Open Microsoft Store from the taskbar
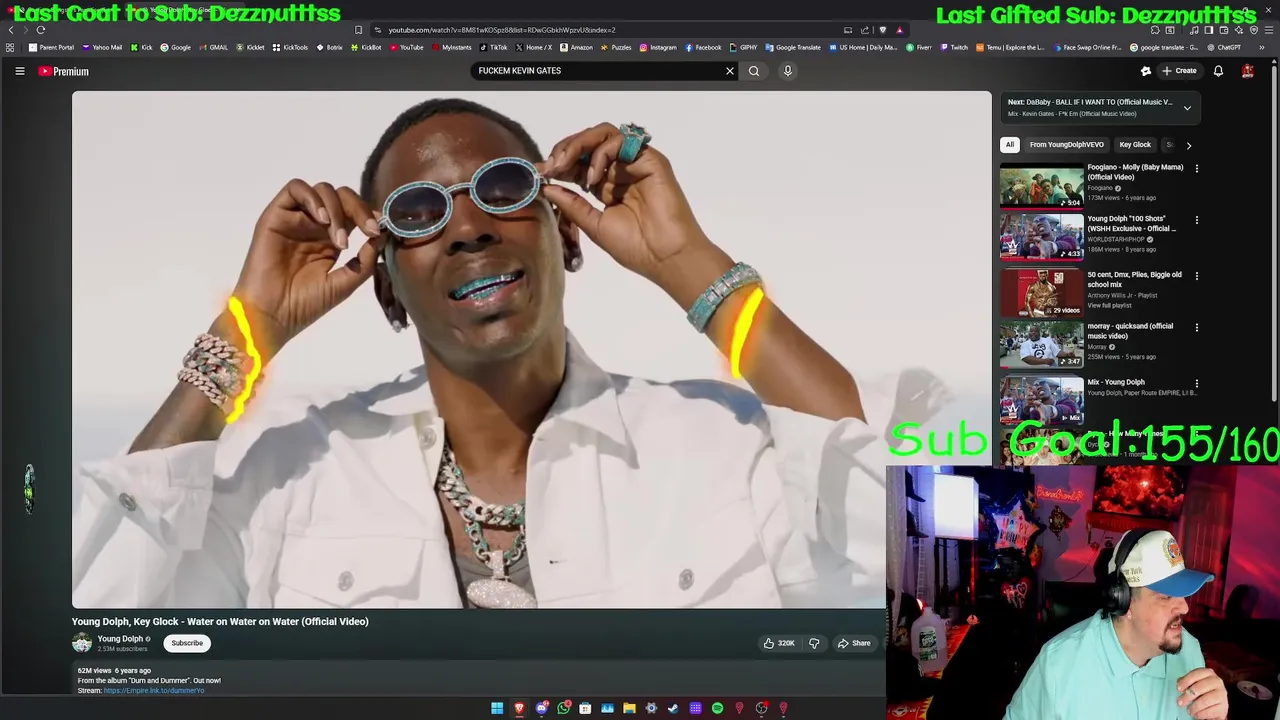1280x720 pixels. click(585, 708)
